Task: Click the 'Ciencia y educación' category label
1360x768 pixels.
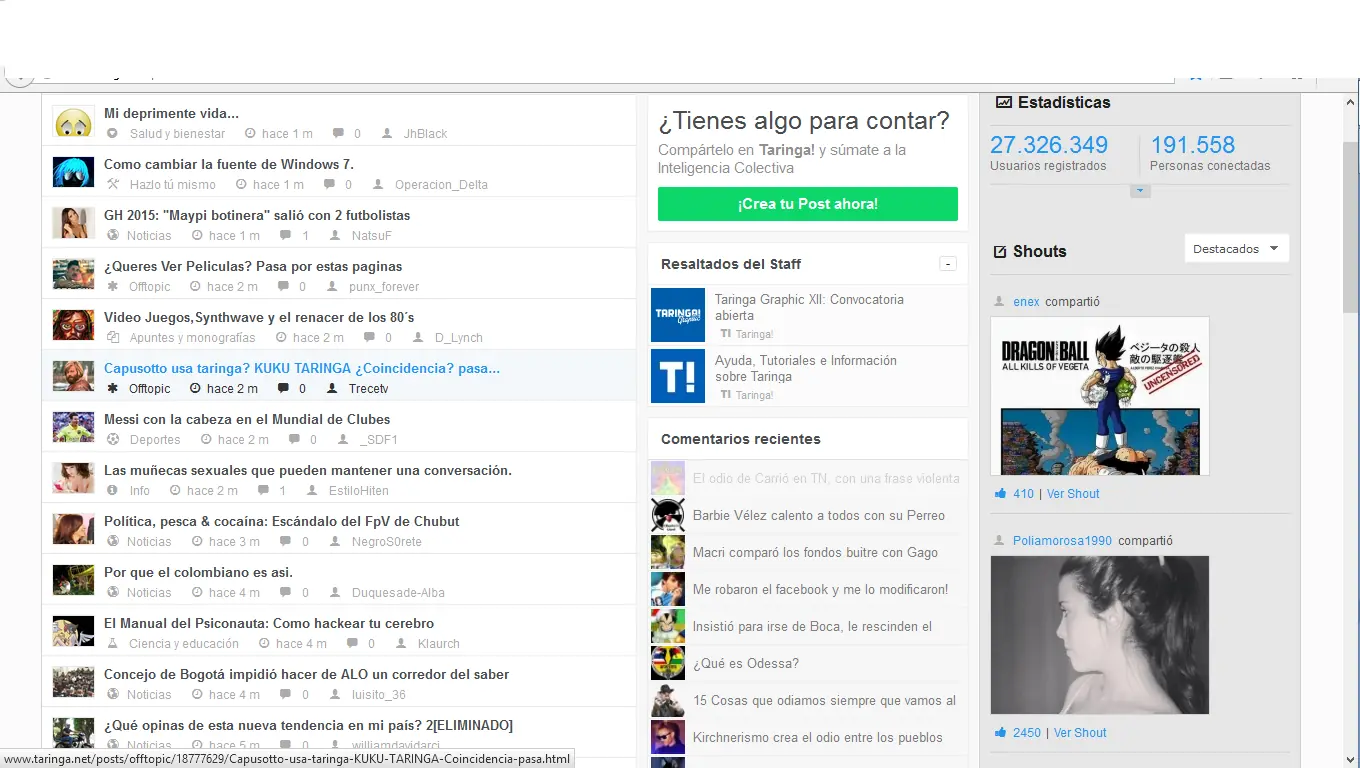Action: pos(184,644)
